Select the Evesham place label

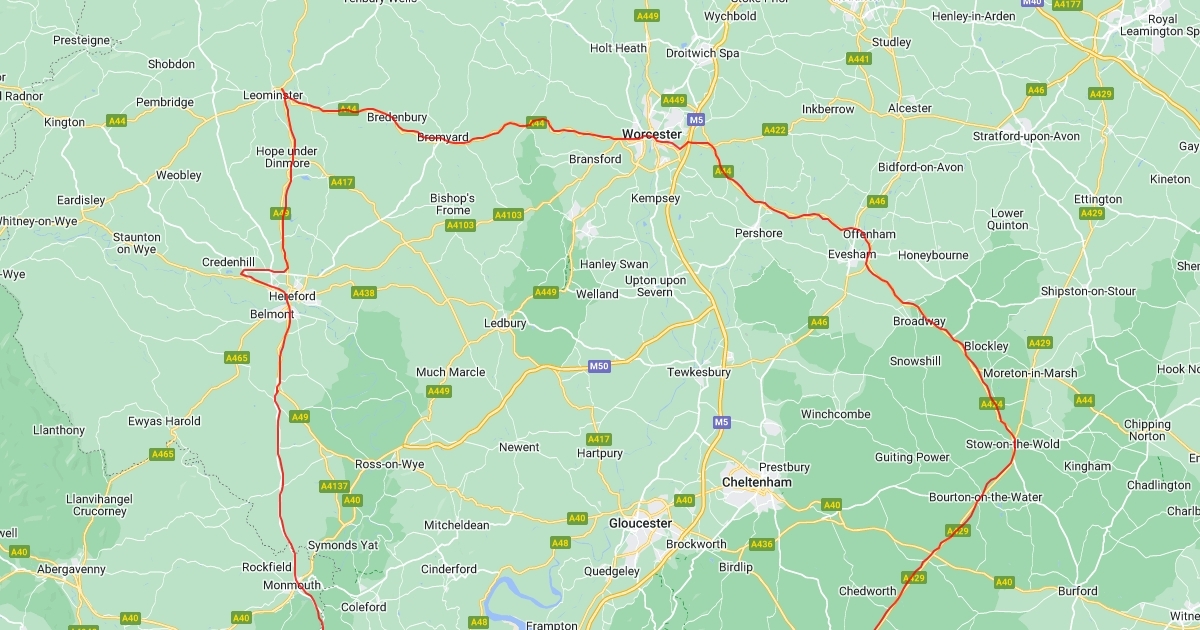tap(851, 255)
